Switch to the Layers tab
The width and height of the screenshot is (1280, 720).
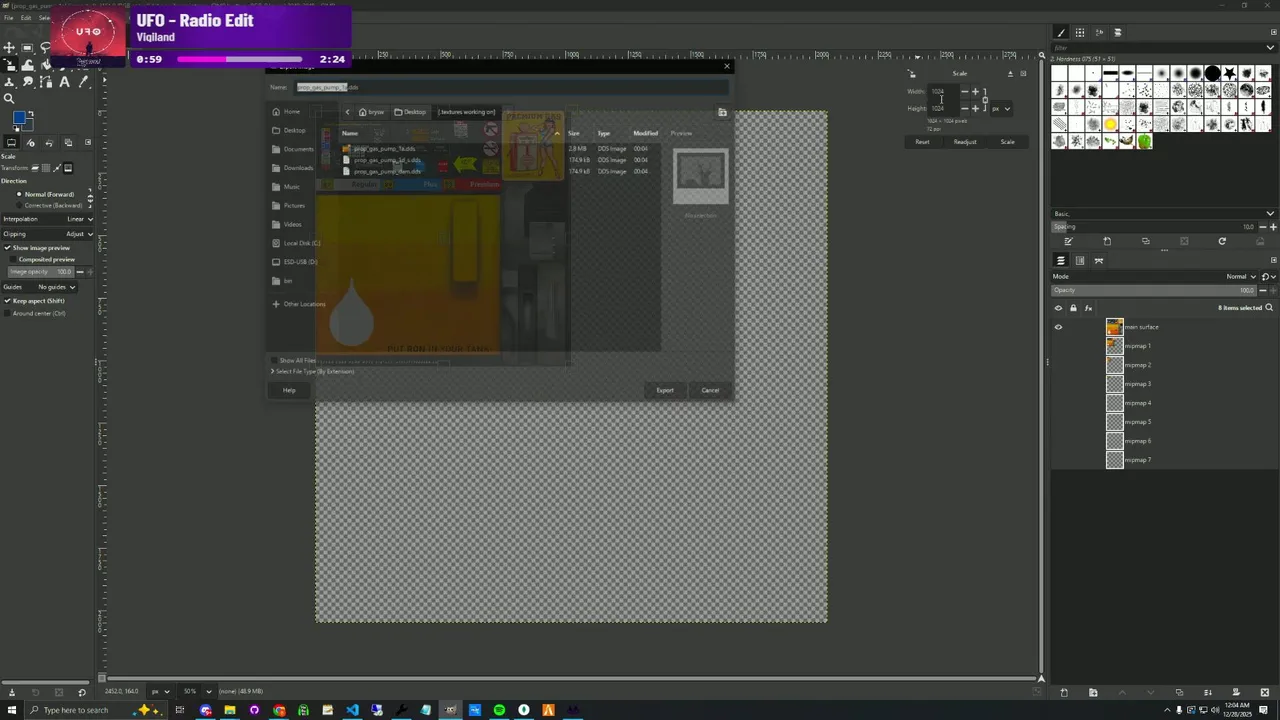pos(1061,260)
